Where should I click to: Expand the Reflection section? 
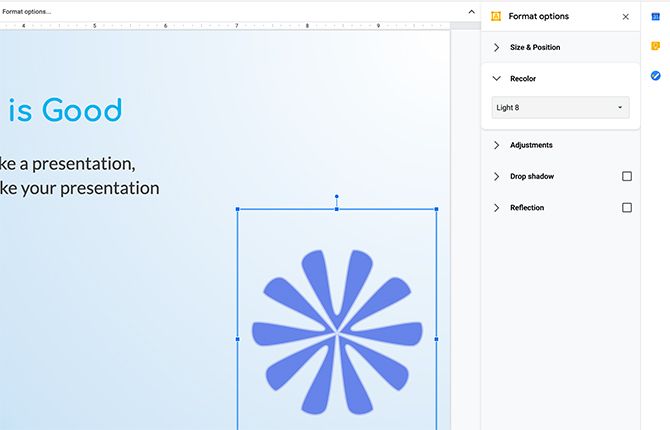pos(497,208)
